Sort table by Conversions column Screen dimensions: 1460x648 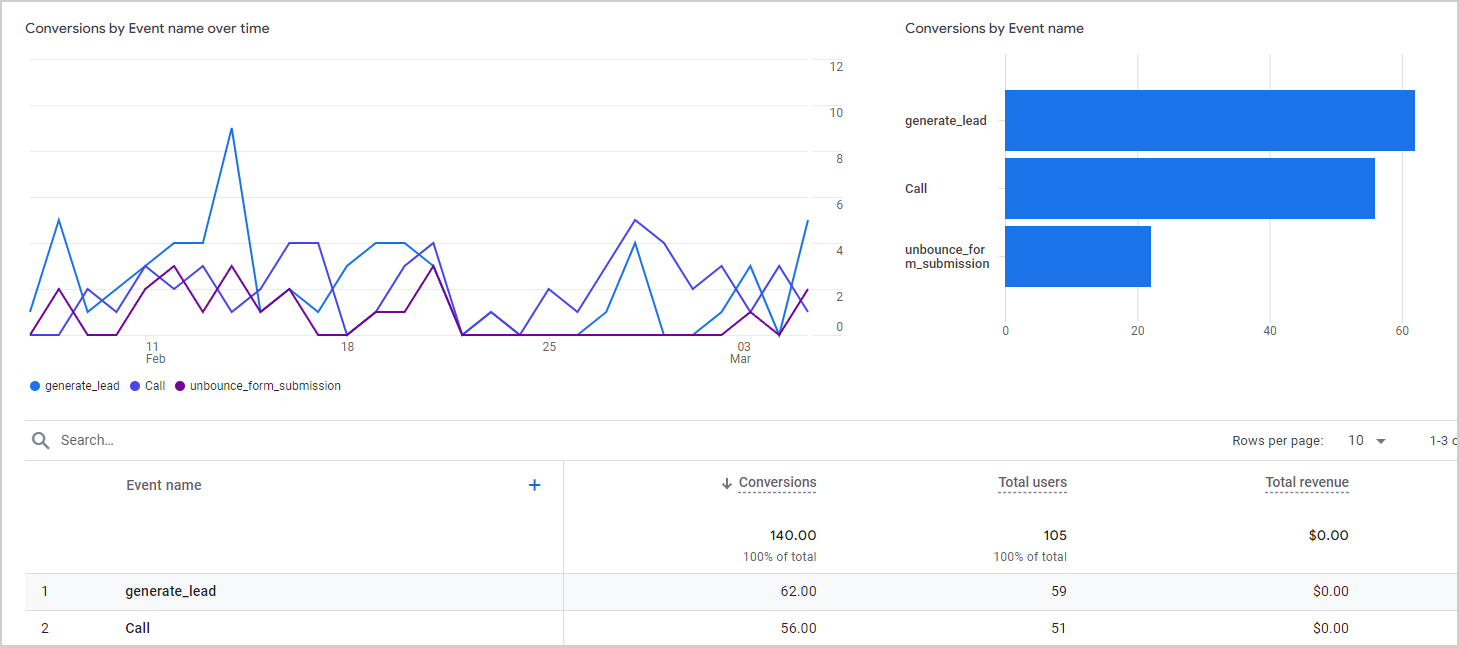coord(777,483)
